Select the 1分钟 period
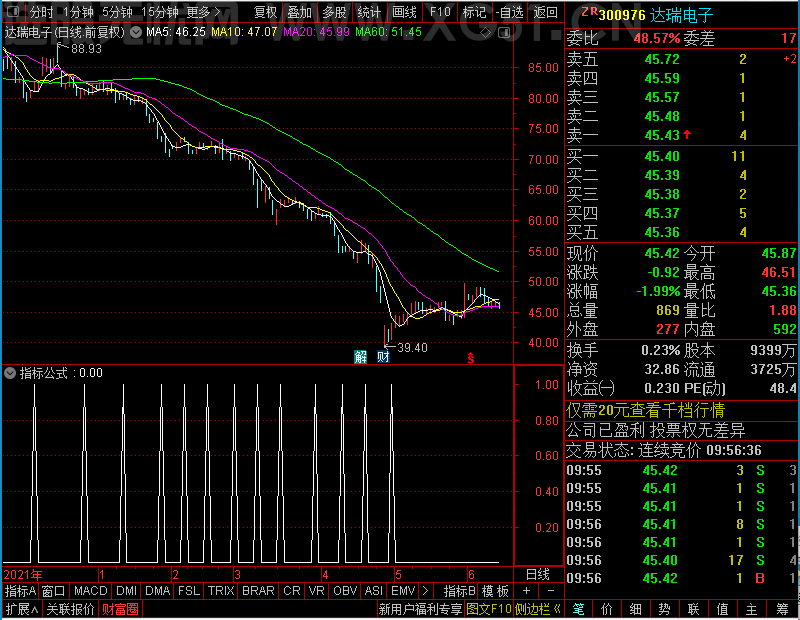 [x=78, y=12]
